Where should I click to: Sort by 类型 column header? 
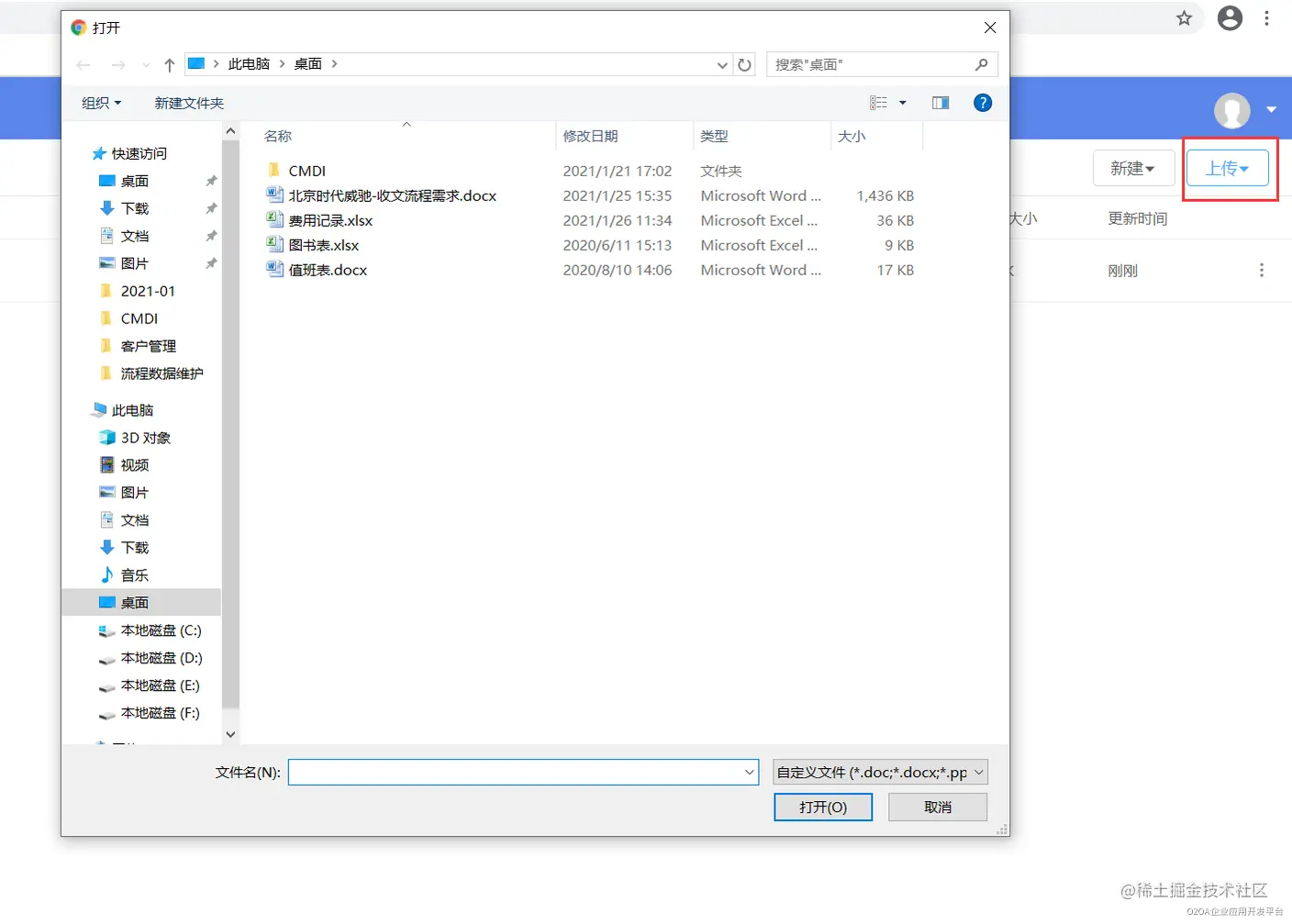[714, 136]
